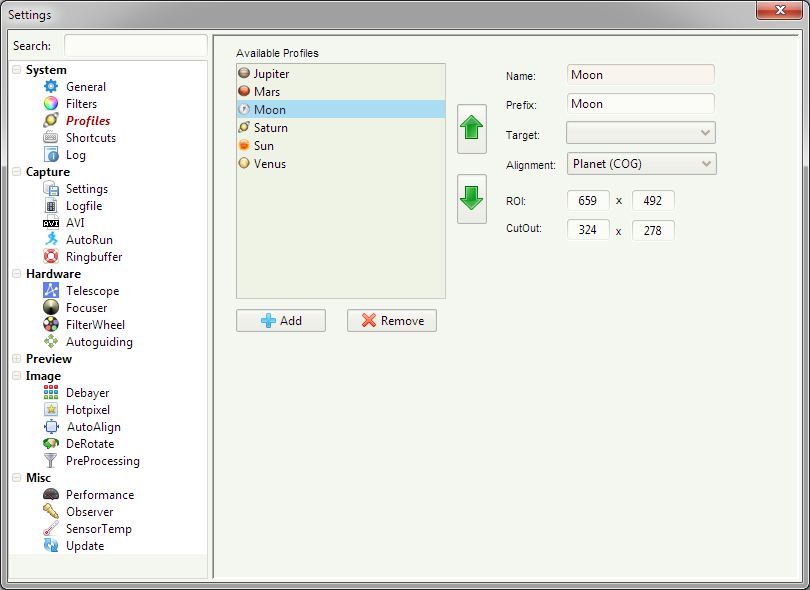Click the AutoRun running-man icon
This screenshot has width=810, height=590.
click(51, 239)
